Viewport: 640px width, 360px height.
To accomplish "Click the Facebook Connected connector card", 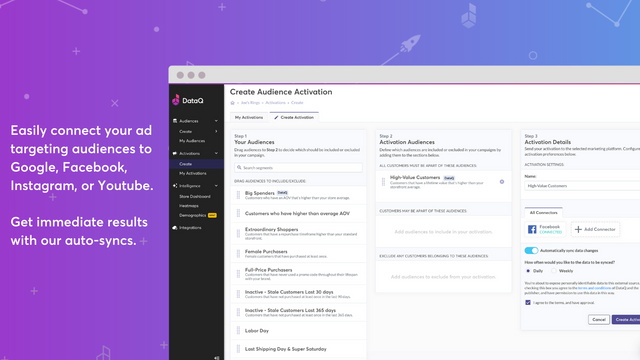I will pyautogui.click(x=545, y=229).
